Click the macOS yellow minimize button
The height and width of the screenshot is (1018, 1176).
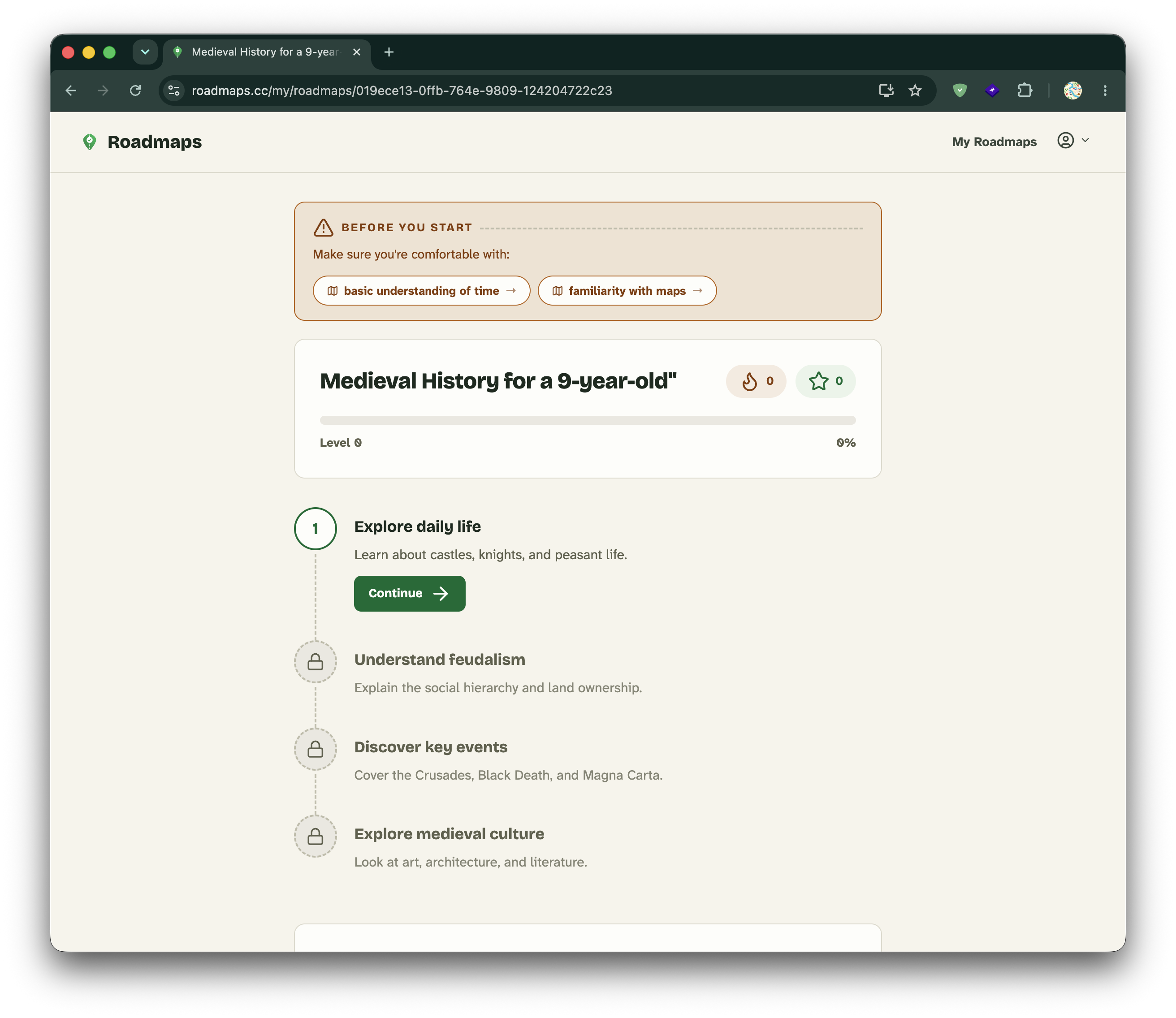click(x=89, y=52)
